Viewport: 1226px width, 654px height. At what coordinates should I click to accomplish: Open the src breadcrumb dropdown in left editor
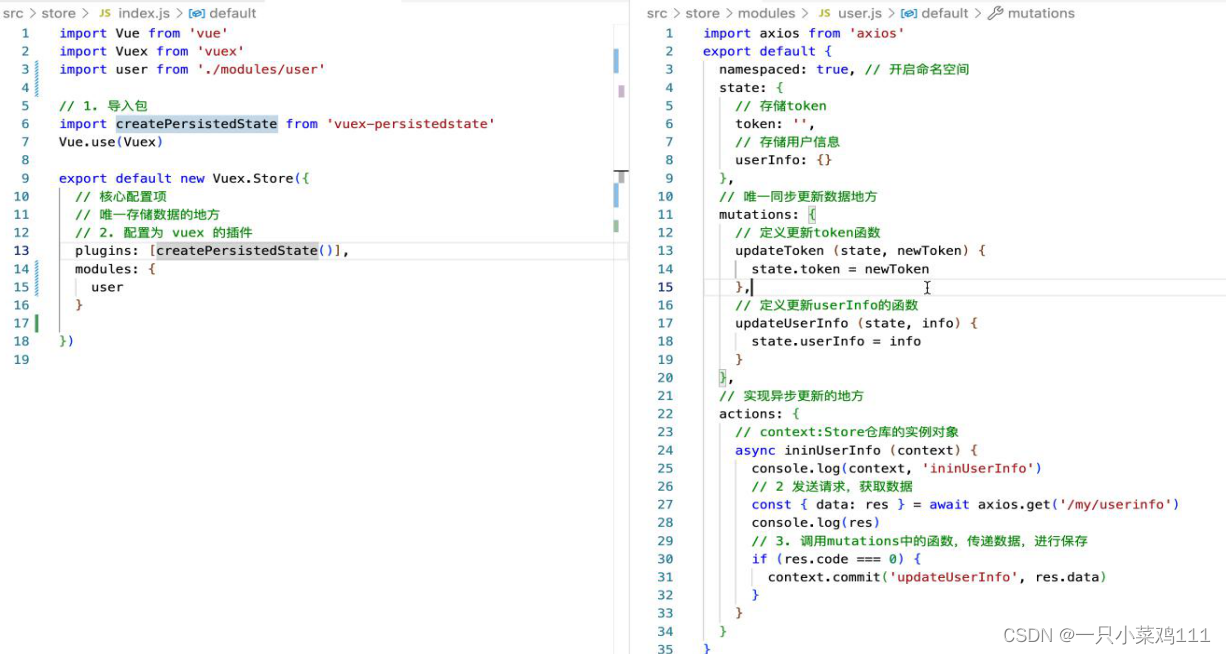(14, 13)
